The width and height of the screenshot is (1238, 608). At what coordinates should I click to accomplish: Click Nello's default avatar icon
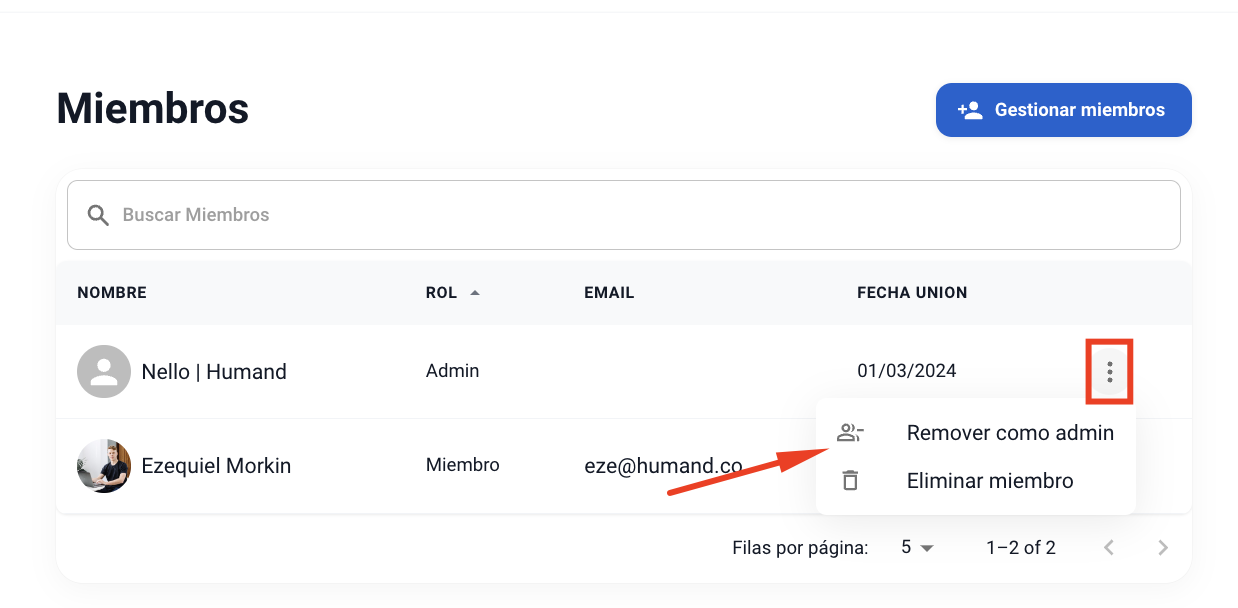(x=104, y=372)
